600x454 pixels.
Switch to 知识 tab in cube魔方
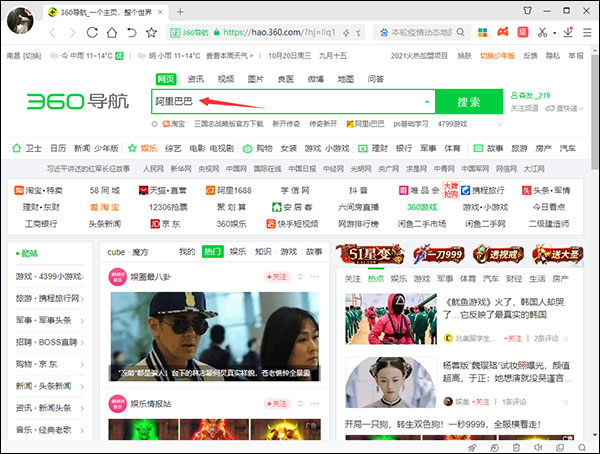pyautogui.click(x=263, y=251)
